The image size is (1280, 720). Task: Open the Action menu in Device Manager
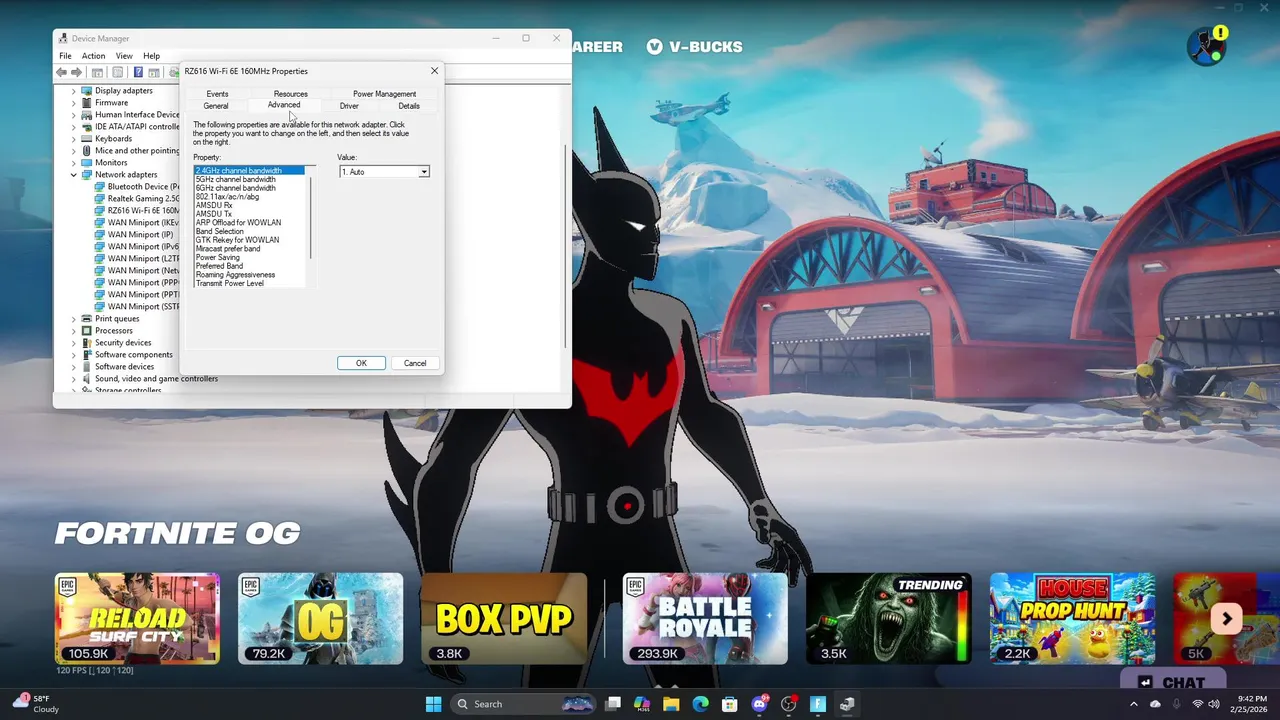pos(93,56)
